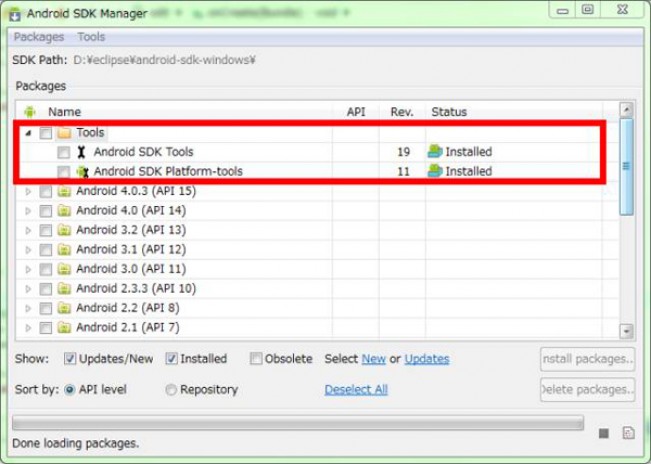Click the Android 4.0.3 (API 15) folder icon

coord(64,191)
